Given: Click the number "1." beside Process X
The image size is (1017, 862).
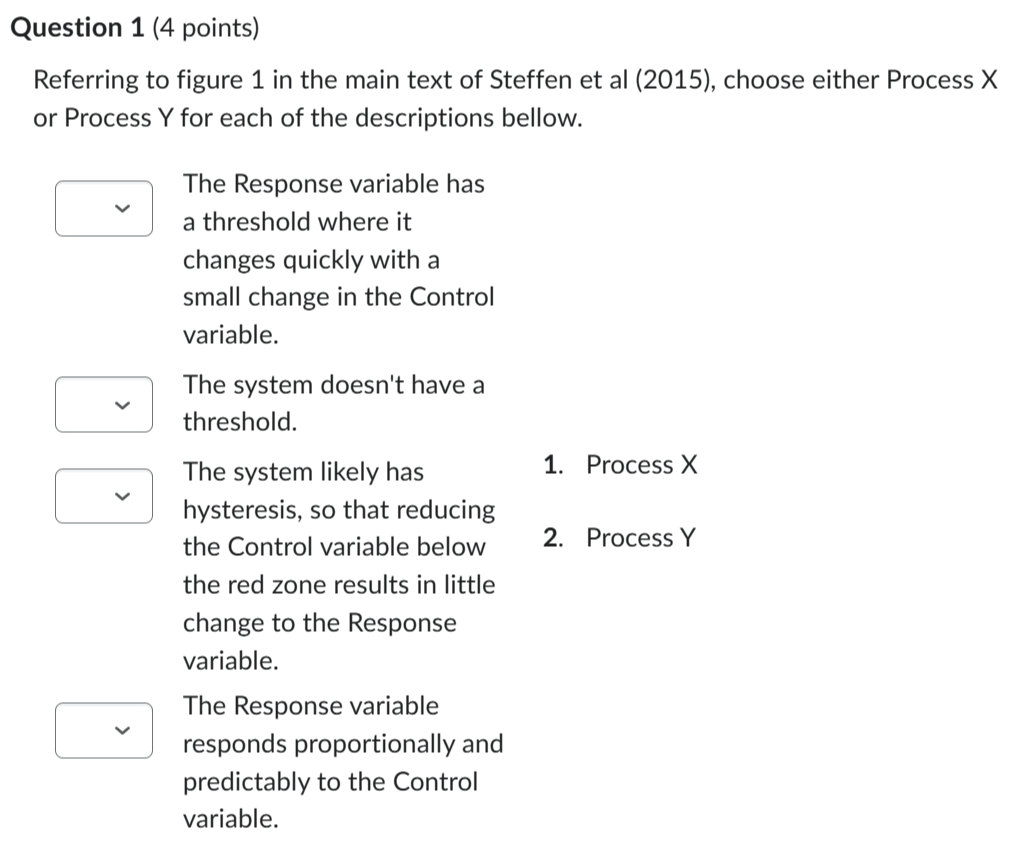Looking at the screenshot, I should pos(551,464).
